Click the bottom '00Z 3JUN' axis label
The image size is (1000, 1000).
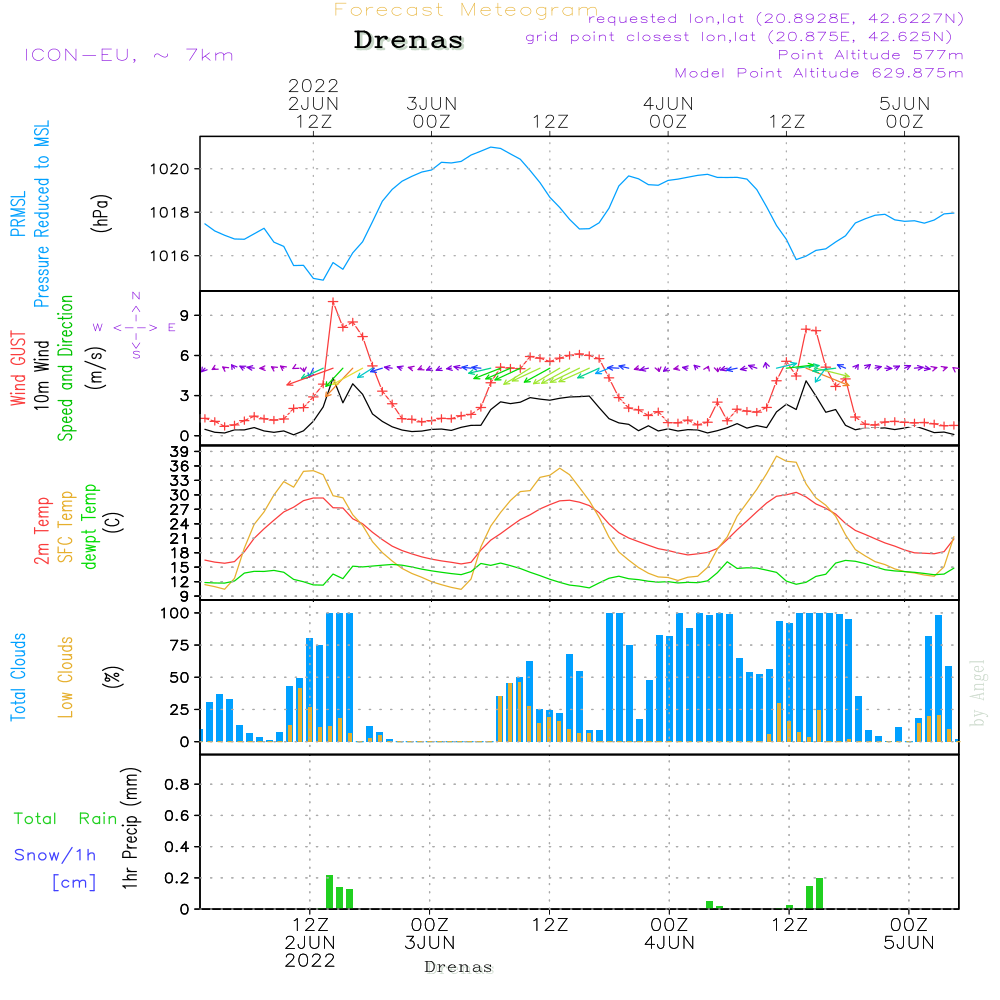point(430,933)
